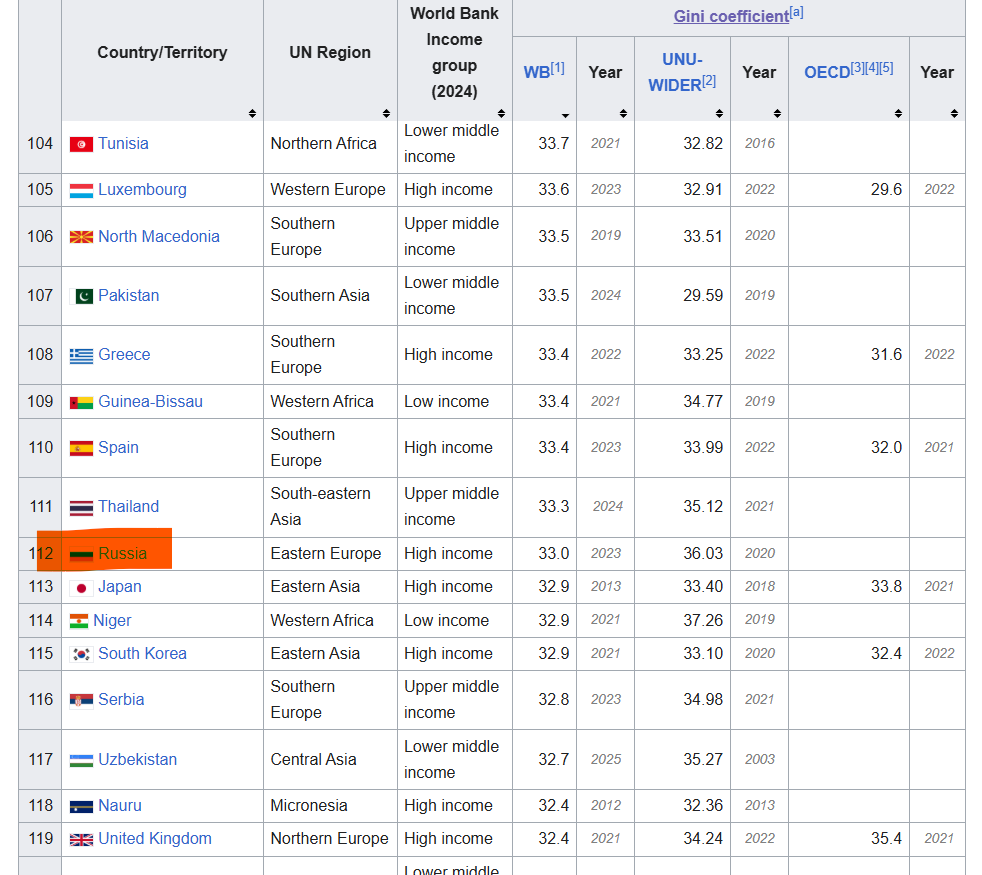The width and height of the screenshot is (982, 875).
Task: Open the Guinea-Bissau link
Action: tap(150, 401)
